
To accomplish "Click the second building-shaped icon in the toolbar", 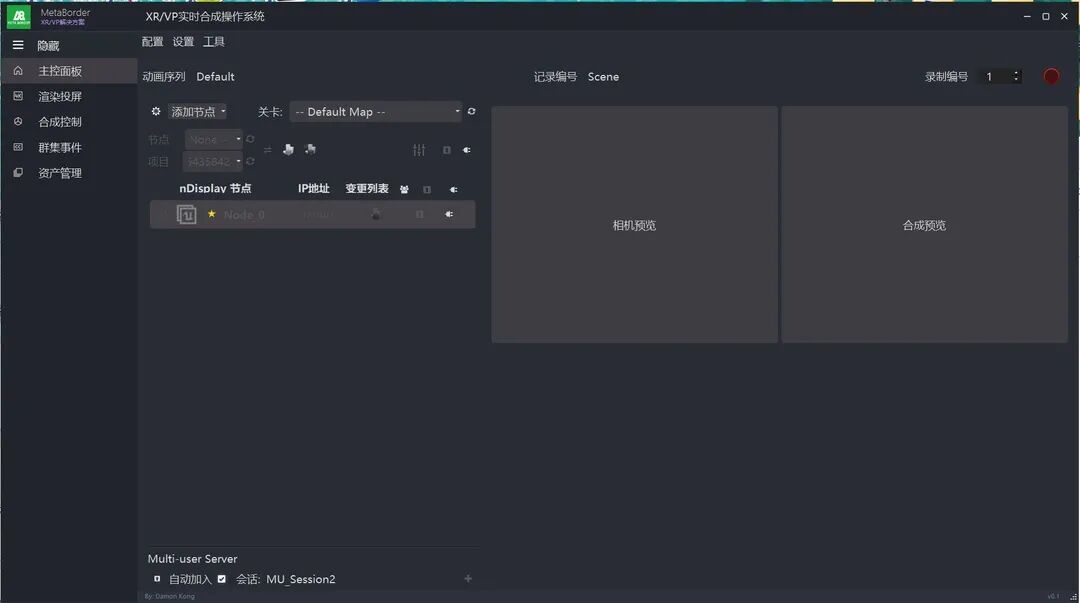I will [311, 149].
